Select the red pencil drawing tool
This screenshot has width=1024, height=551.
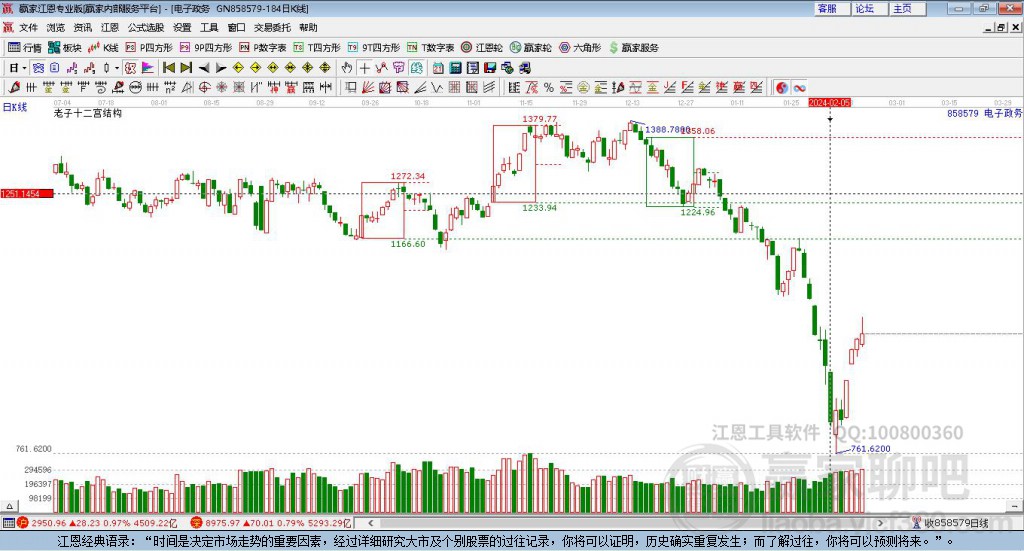(14, 87)
